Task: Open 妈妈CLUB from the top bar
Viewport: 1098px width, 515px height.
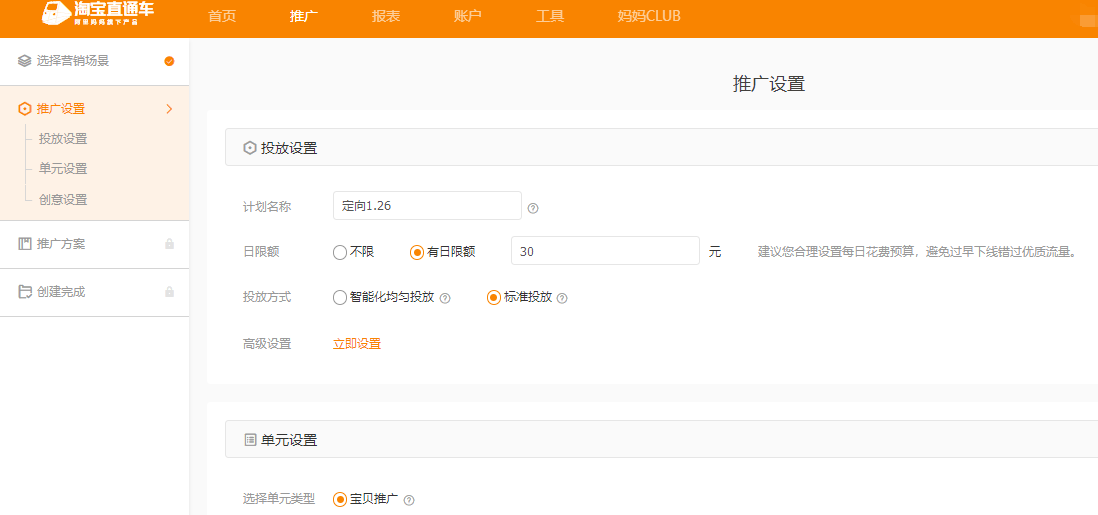Action: (x=651, y=16)
